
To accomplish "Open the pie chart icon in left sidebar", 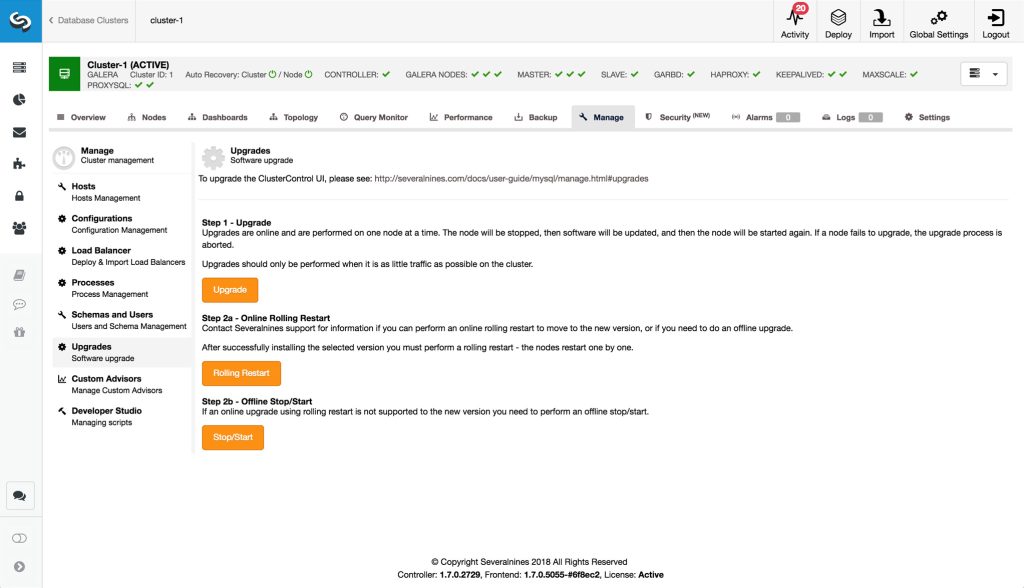I will 19,100.
